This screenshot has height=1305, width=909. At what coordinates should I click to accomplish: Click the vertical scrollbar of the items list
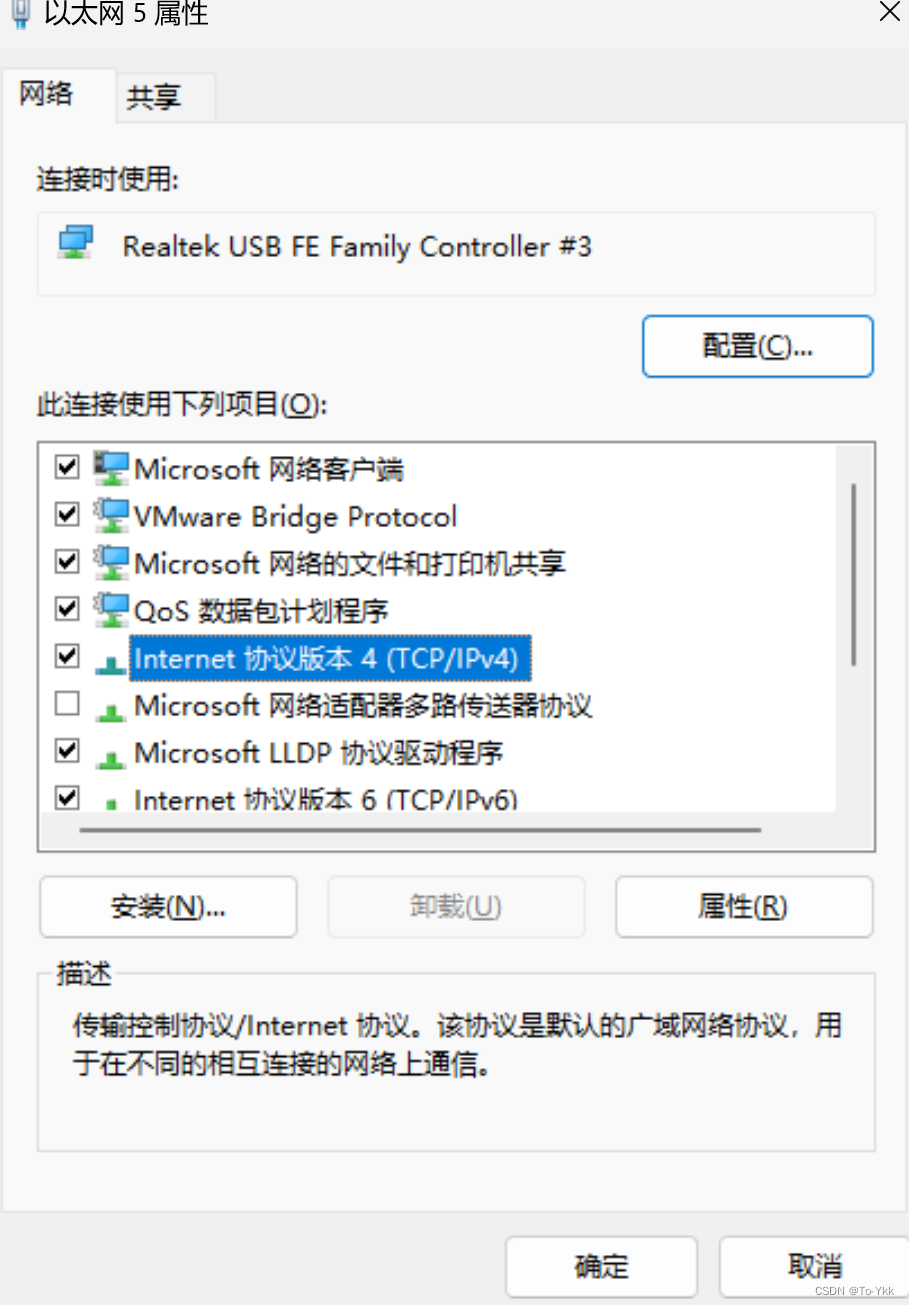coord(853,575)
